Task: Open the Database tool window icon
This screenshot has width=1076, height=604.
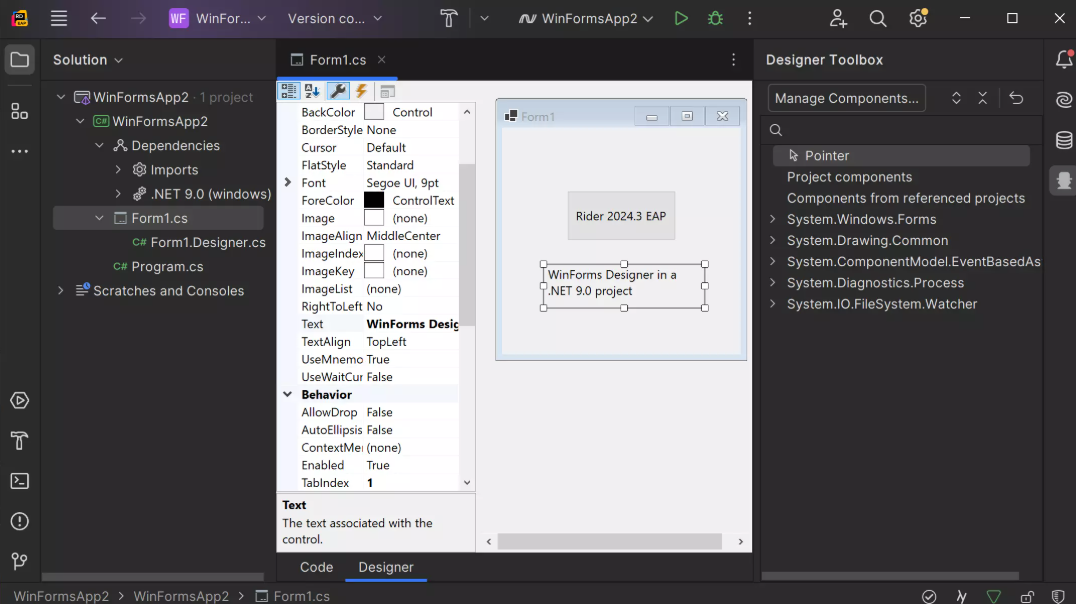Action: [1064, 139]
